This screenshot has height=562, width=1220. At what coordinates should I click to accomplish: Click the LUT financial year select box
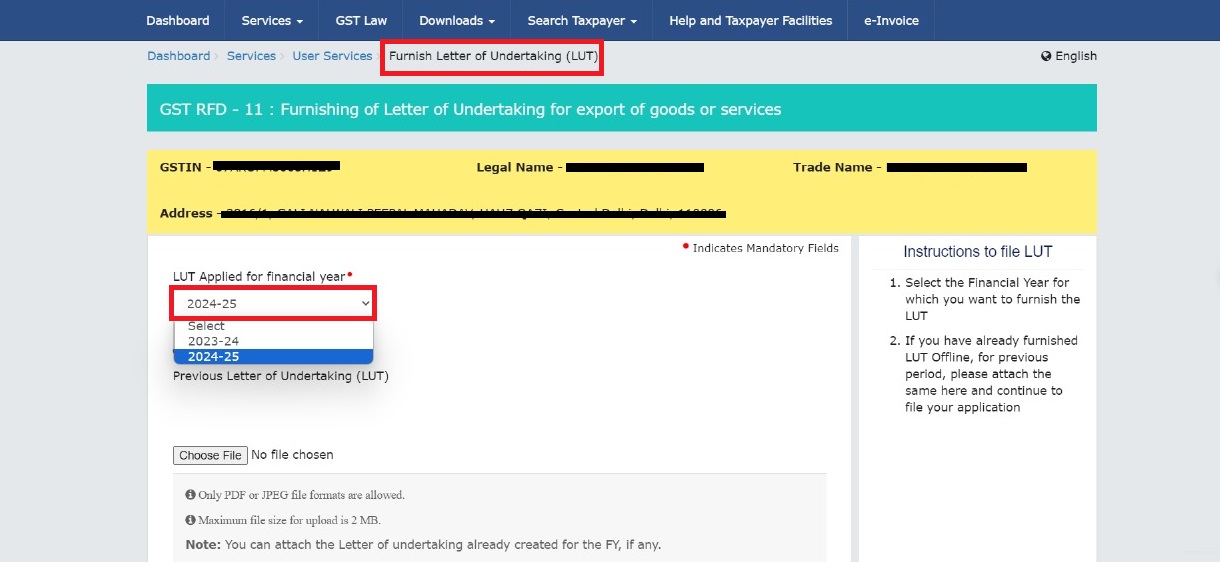point(274,303)
